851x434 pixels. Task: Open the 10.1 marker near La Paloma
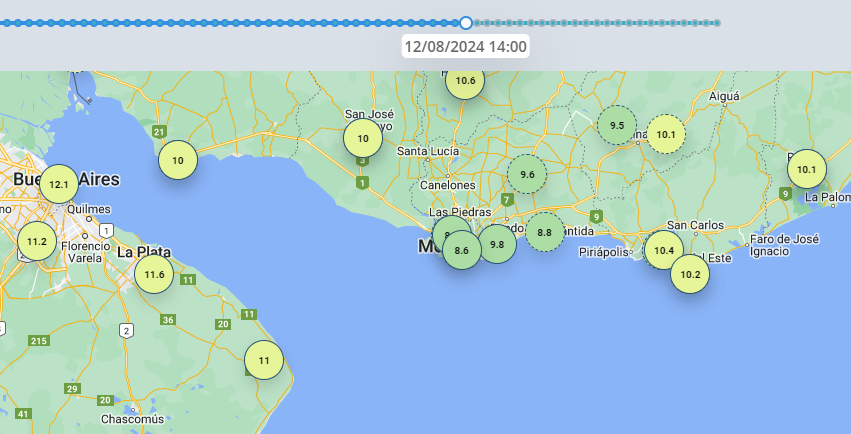coord(806,169)
